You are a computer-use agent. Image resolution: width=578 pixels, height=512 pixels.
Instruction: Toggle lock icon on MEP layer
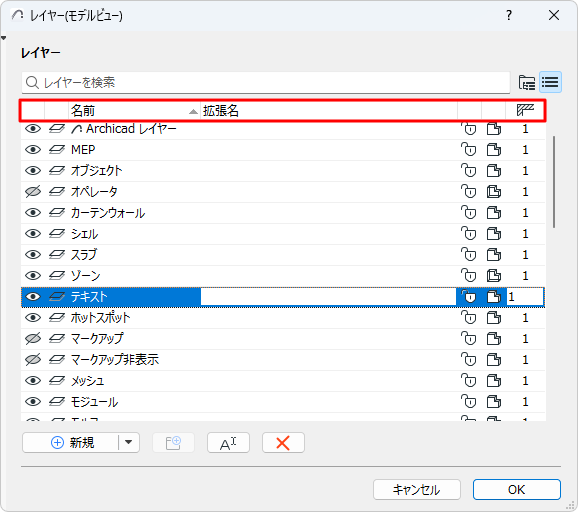point(469,150)
